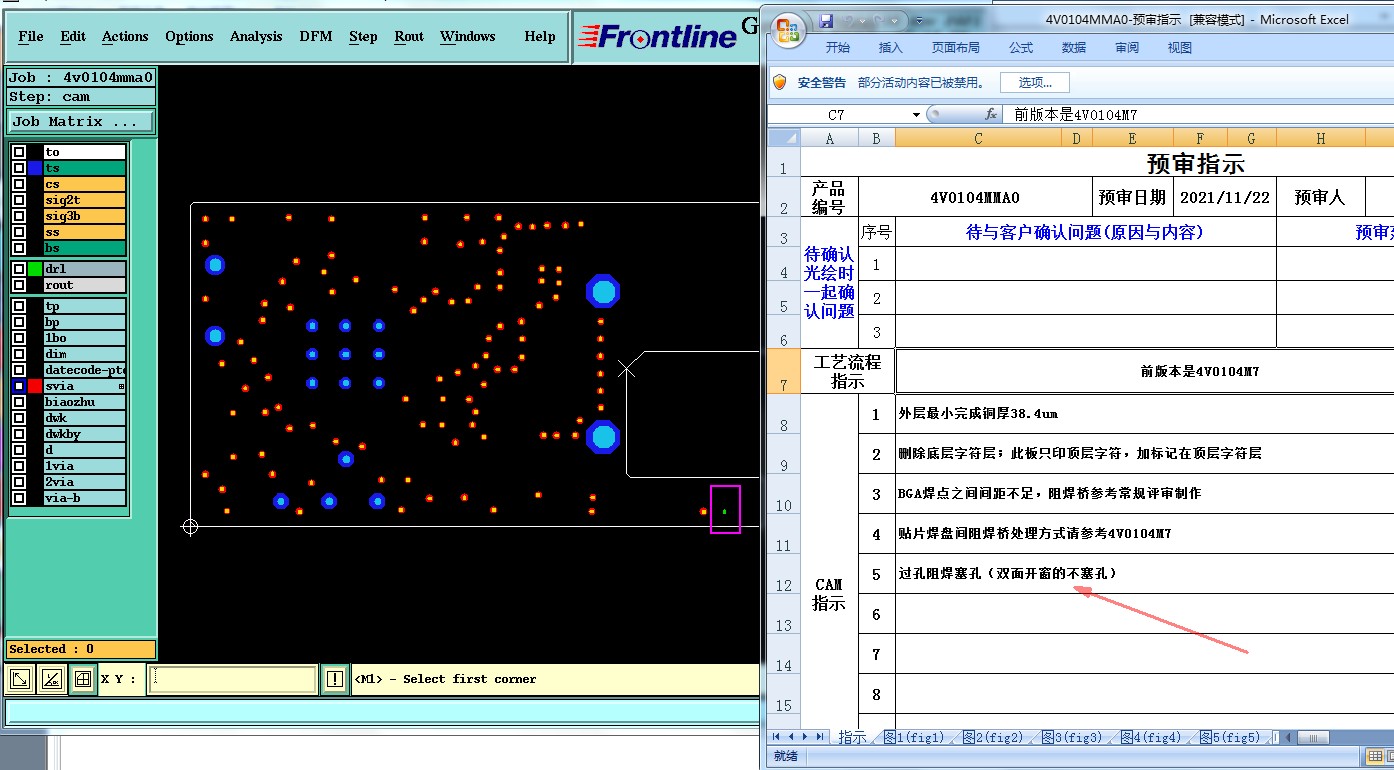Click the previous sheet navigation arrow
The width and height of the screenshot is (1394, 770).
click(791, 737)
